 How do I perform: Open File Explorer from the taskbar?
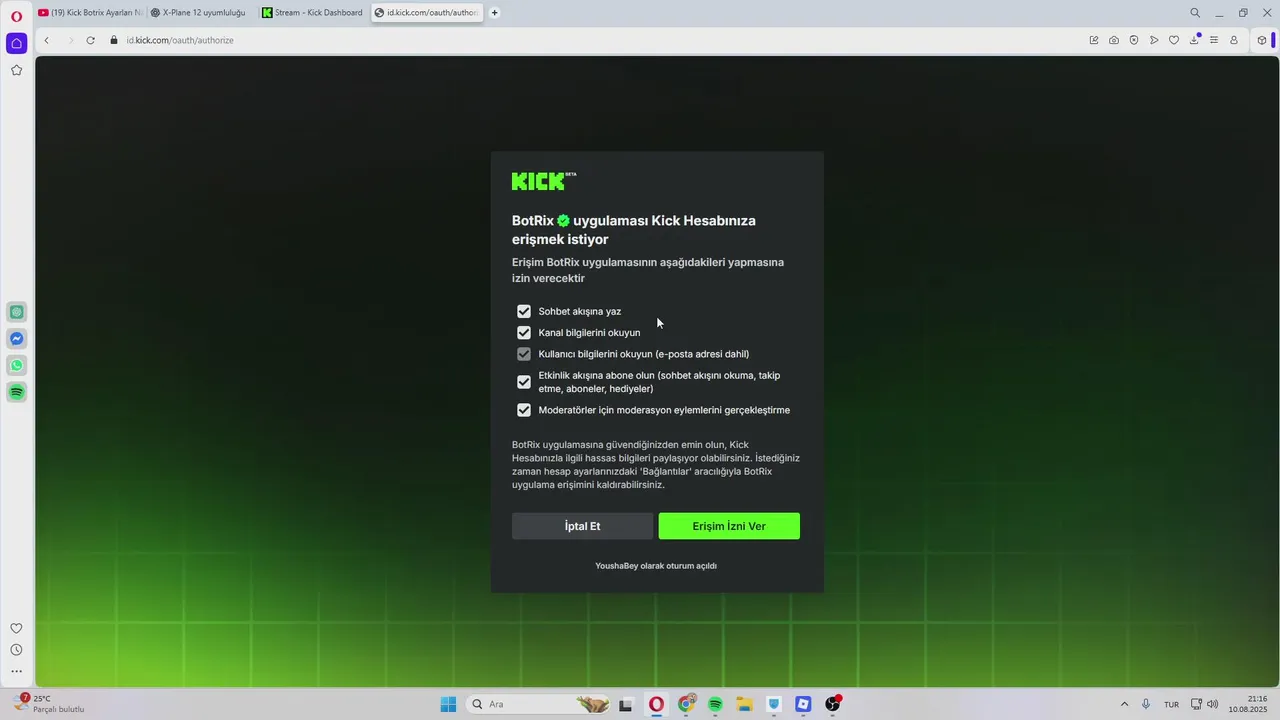(x=744, y=704)
